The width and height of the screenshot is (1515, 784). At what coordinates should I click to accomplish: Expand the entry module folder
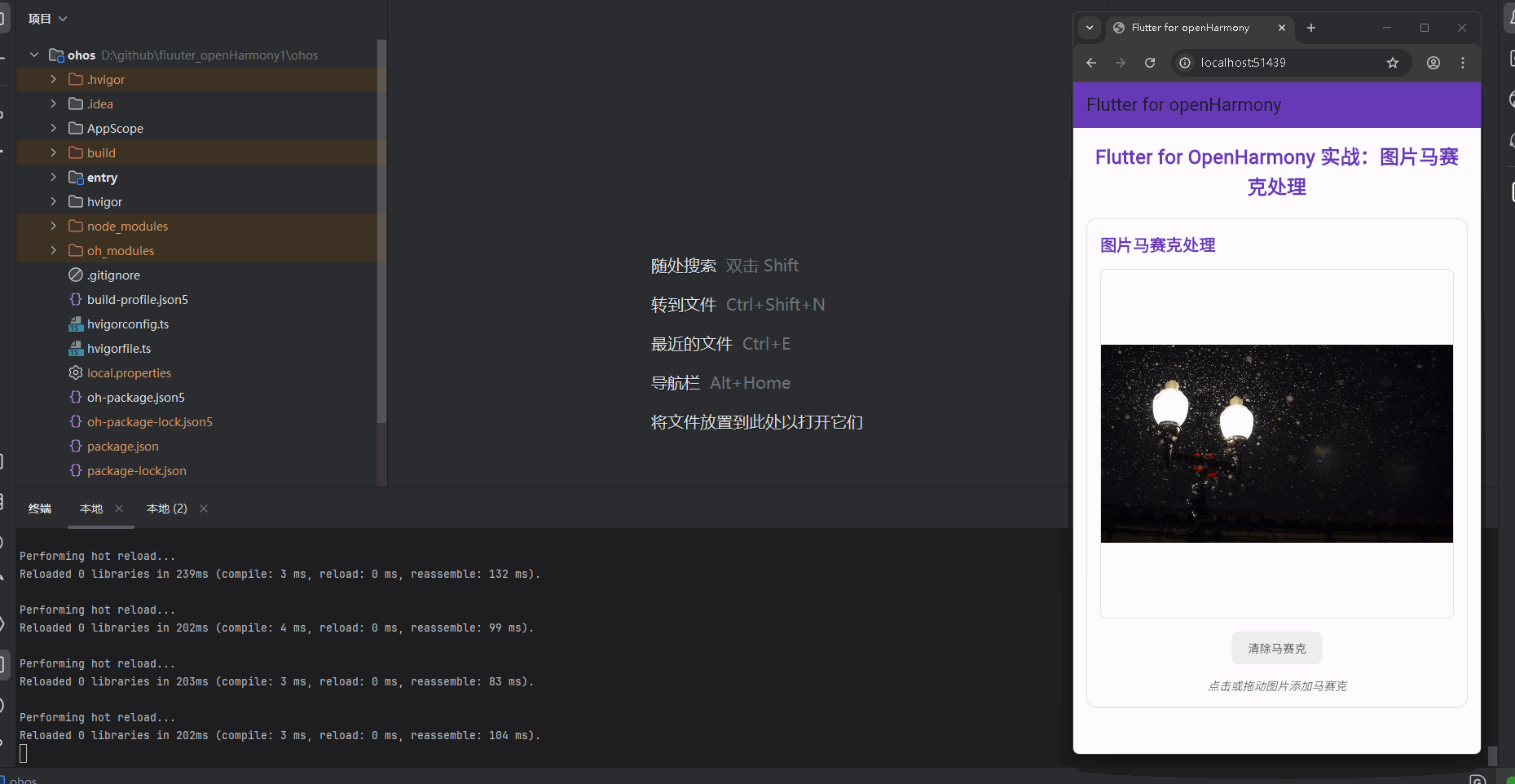click(x=53, y=177)
